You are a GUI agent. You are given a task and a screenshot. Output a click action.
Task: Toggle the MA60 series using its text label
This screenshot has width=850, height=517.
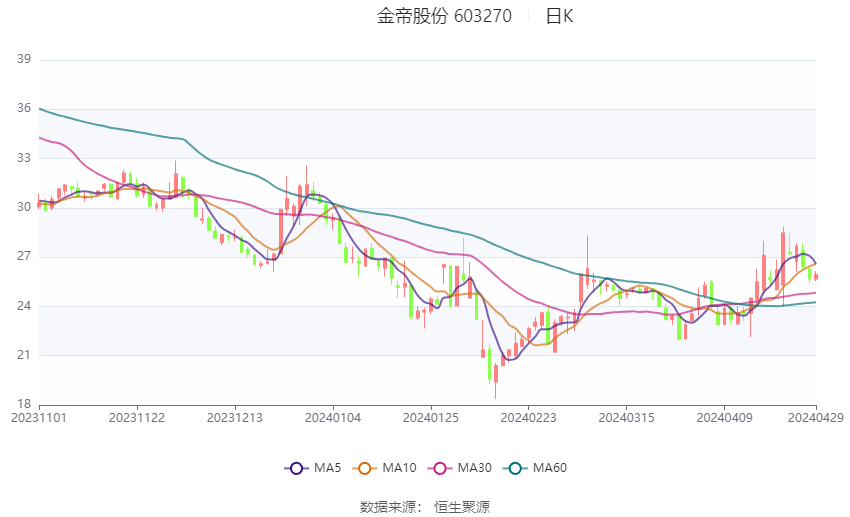[550, 467]
